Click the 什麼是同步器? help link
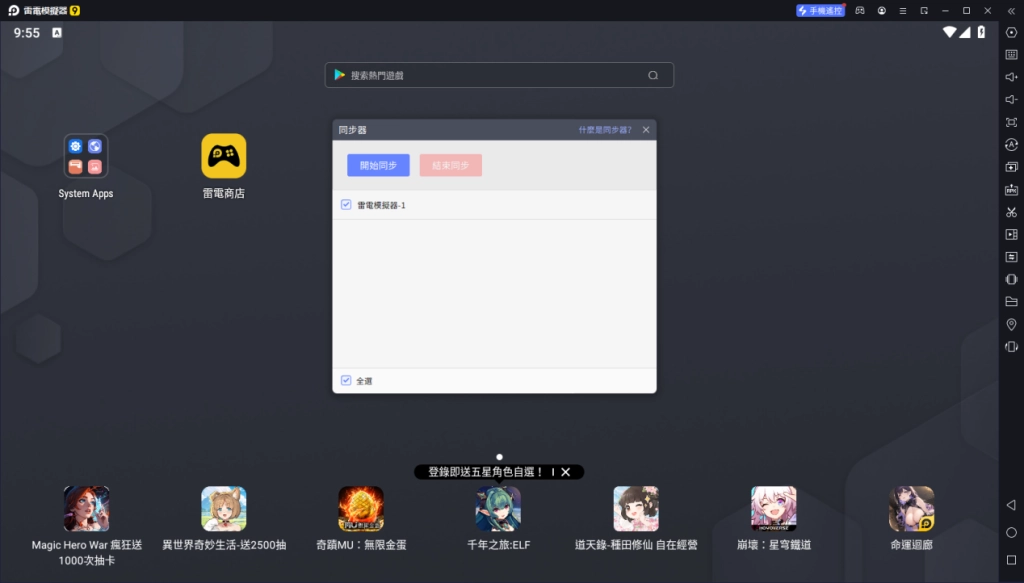The height and width of the screenshot is (583, 1024). pyautogui.click(x=604, y=130)
